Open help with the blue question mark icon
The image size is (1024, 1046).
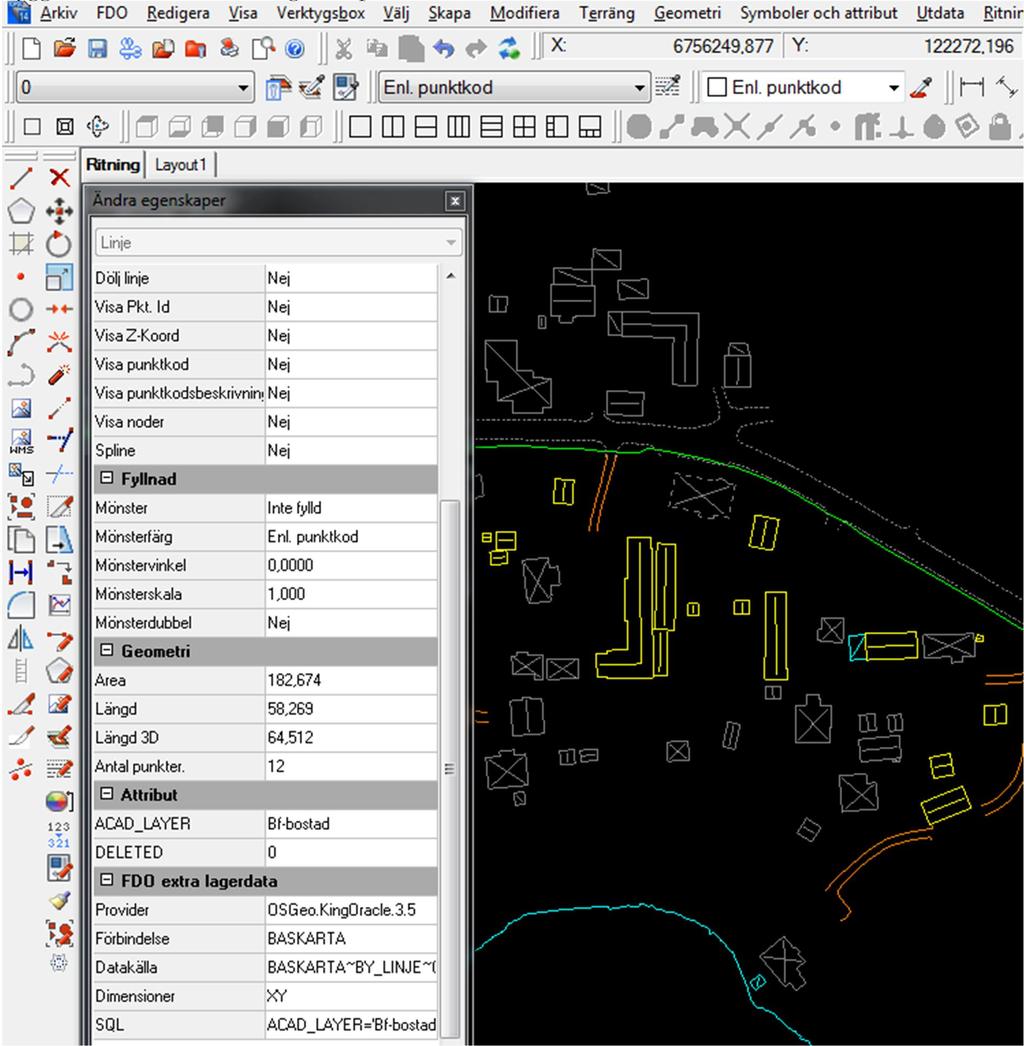pos(294,49)
